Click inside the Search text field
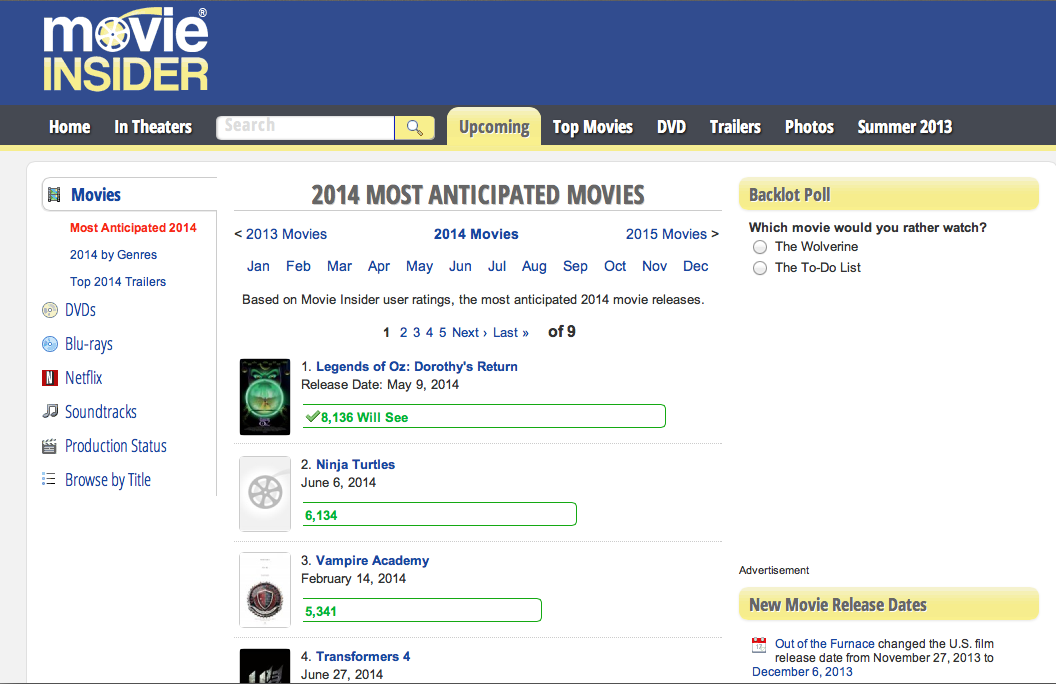Image resolution: width=1056 pixels, height=684 pixels. [x=305, y=127]
